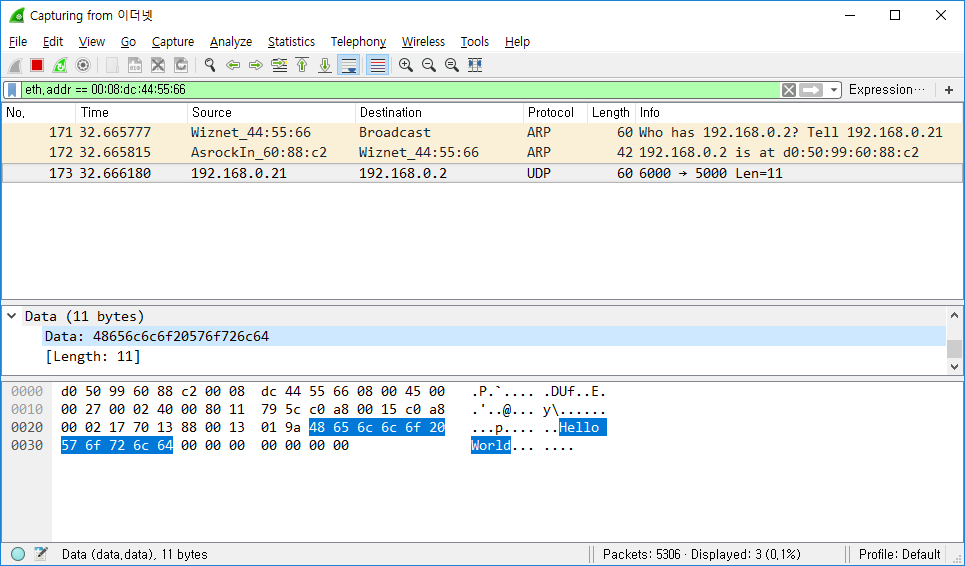Click inside the display filter field
This screenshot has height=566, width=965.
tap(400, 90)
